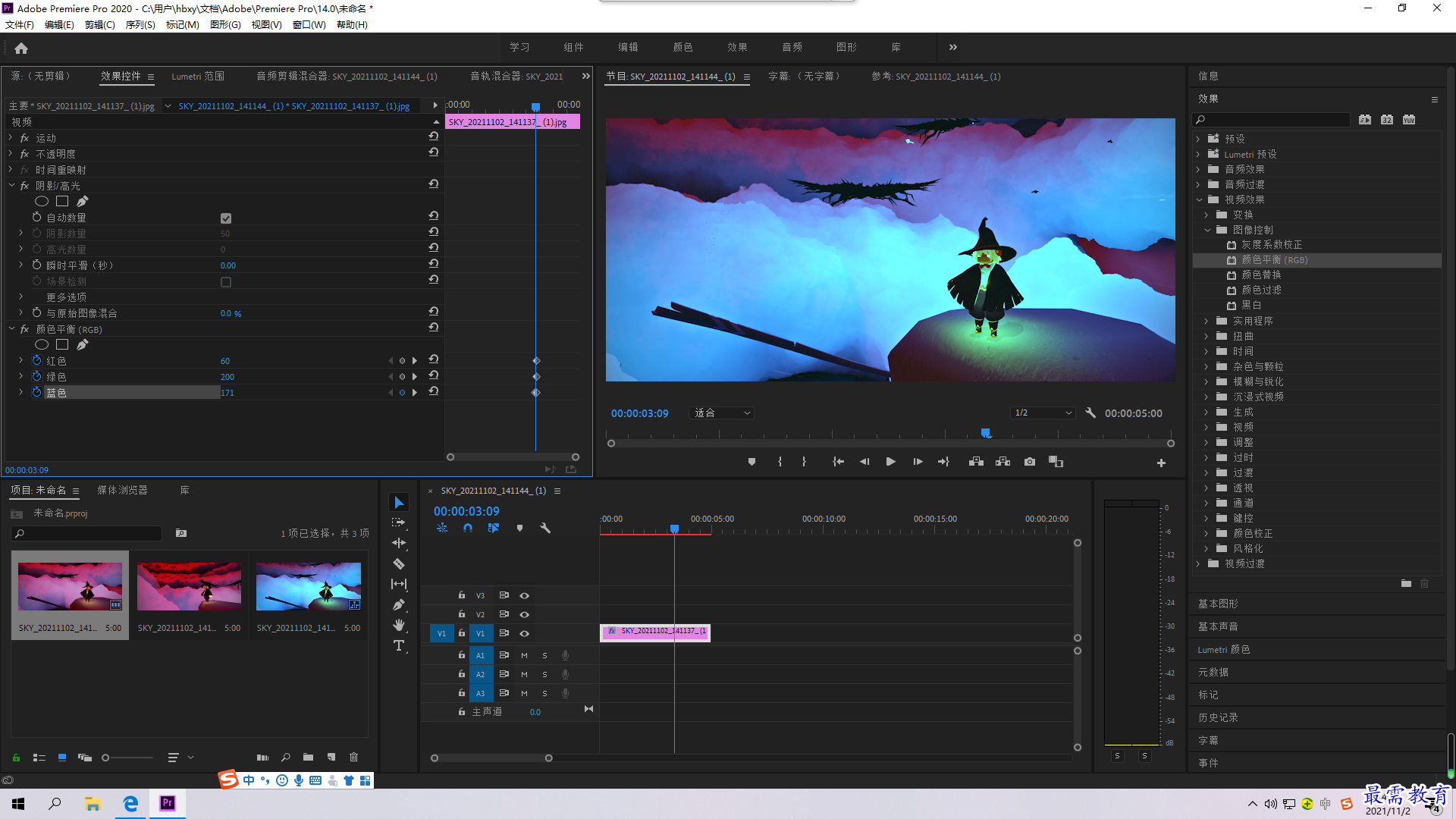Step back one frame in Program monitor
1456x819 pixels.
coord(864,462)
